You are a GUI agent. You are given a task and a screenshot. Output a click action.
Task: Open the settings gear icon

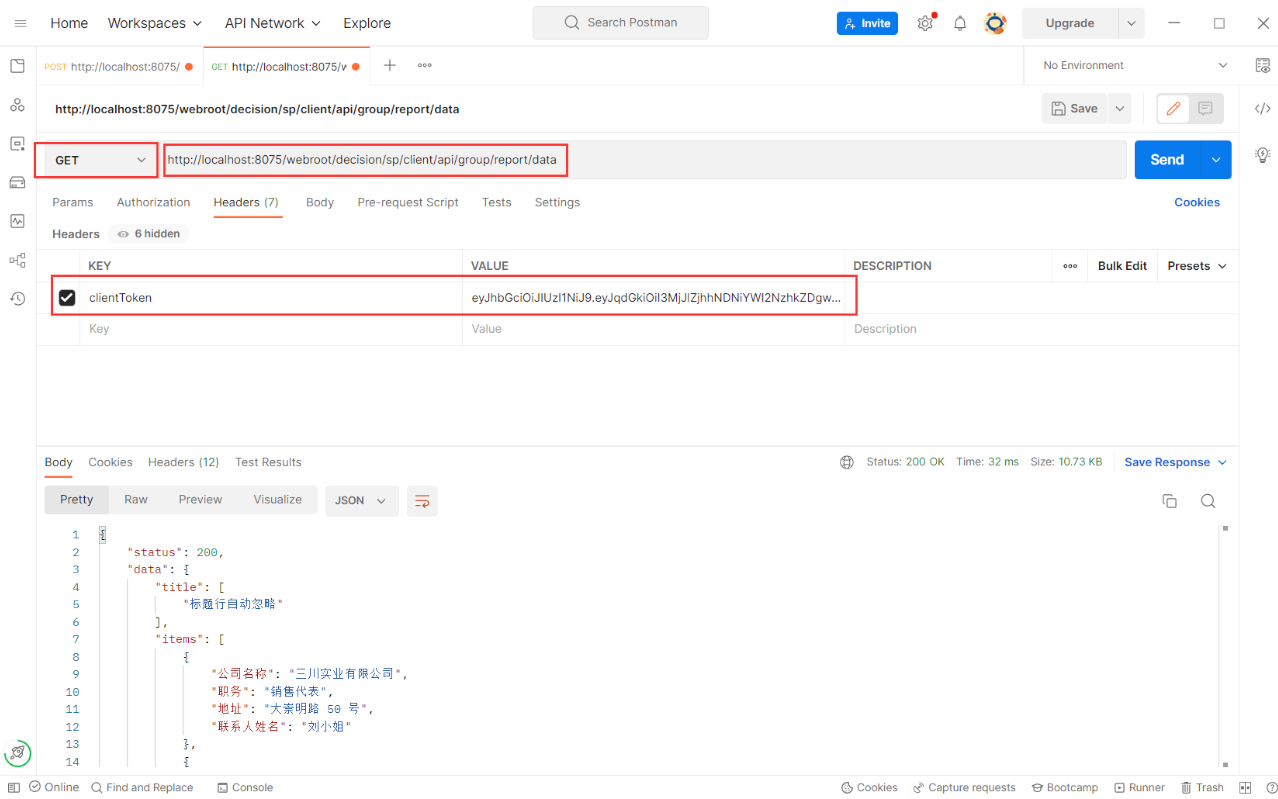[x=925, y=23]
